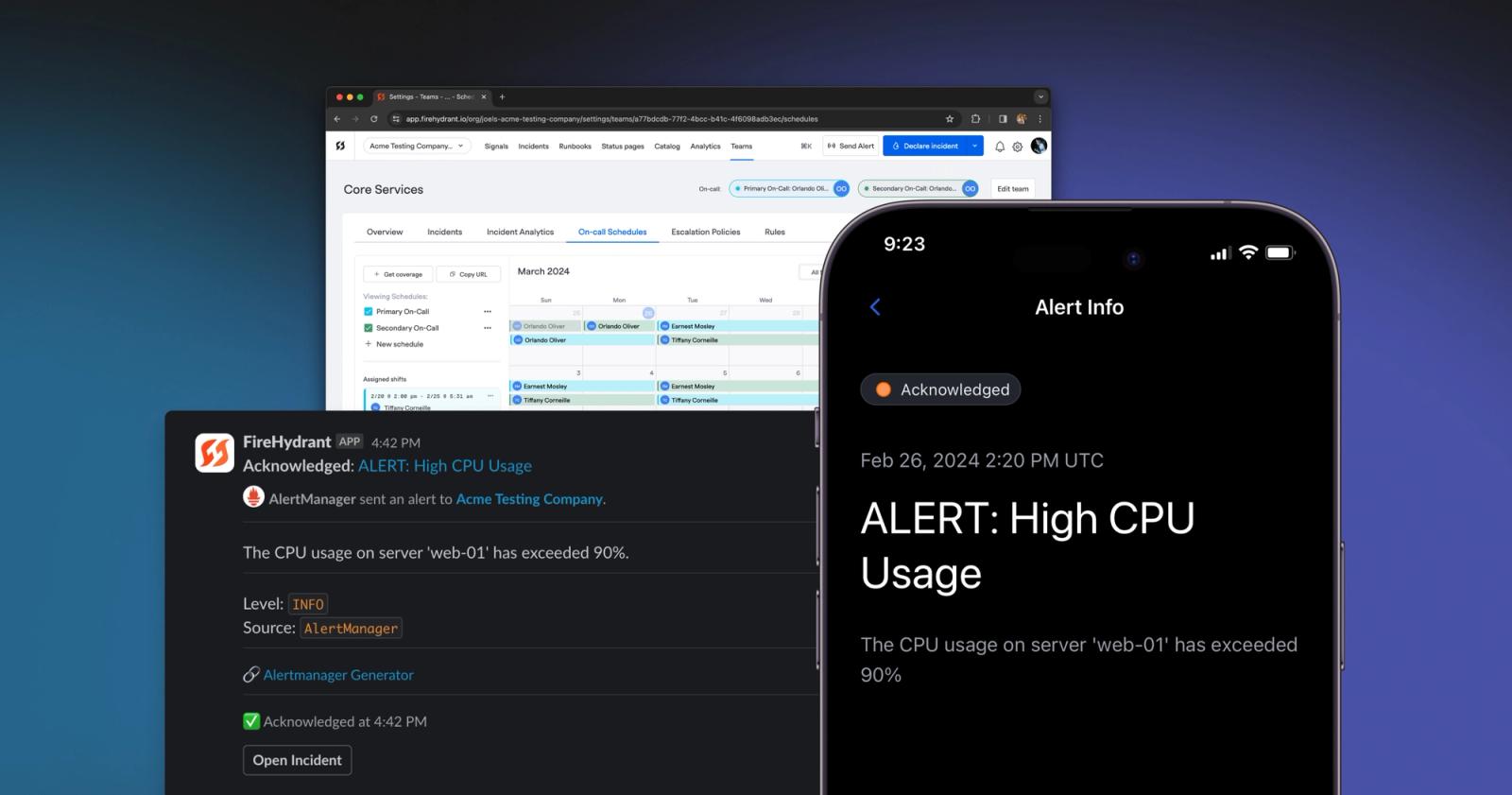Viewport: 1512px width, 795px height.
Task: Click the FireHydrant logo in the nav bar
Action: coord(340,146)
